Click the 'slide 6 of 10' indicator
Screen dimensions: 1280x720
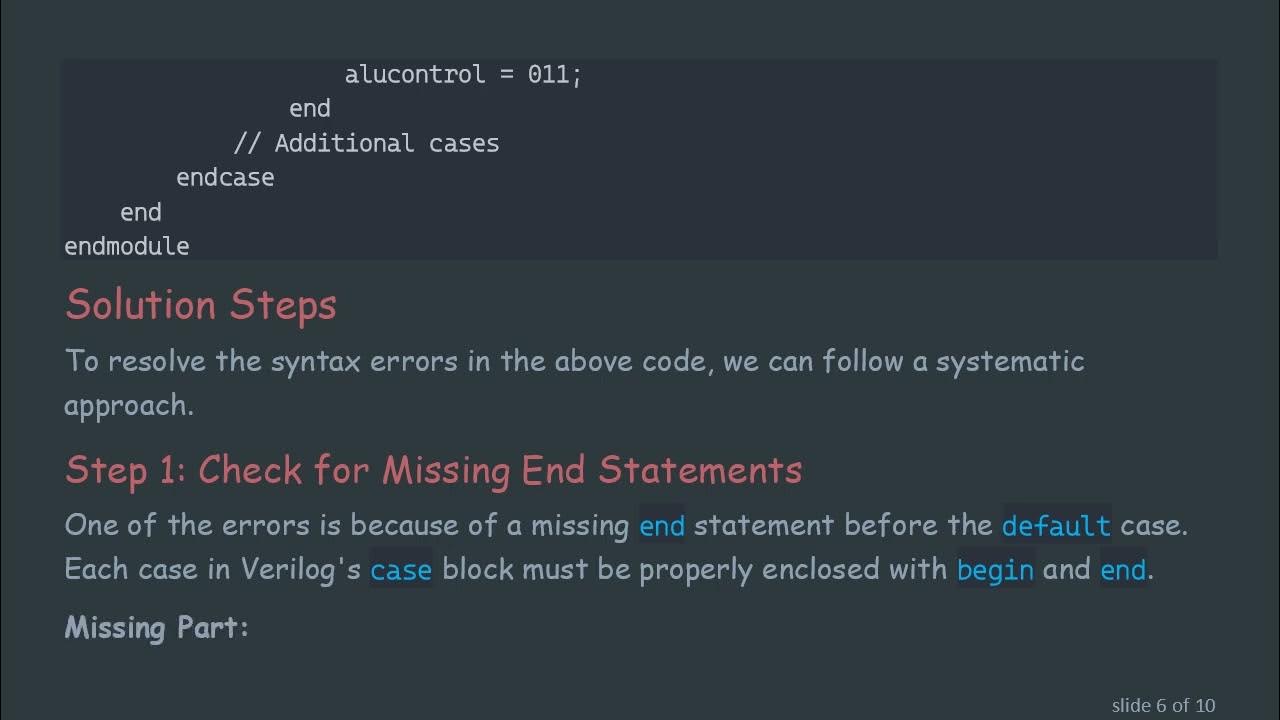(1163, 706)
